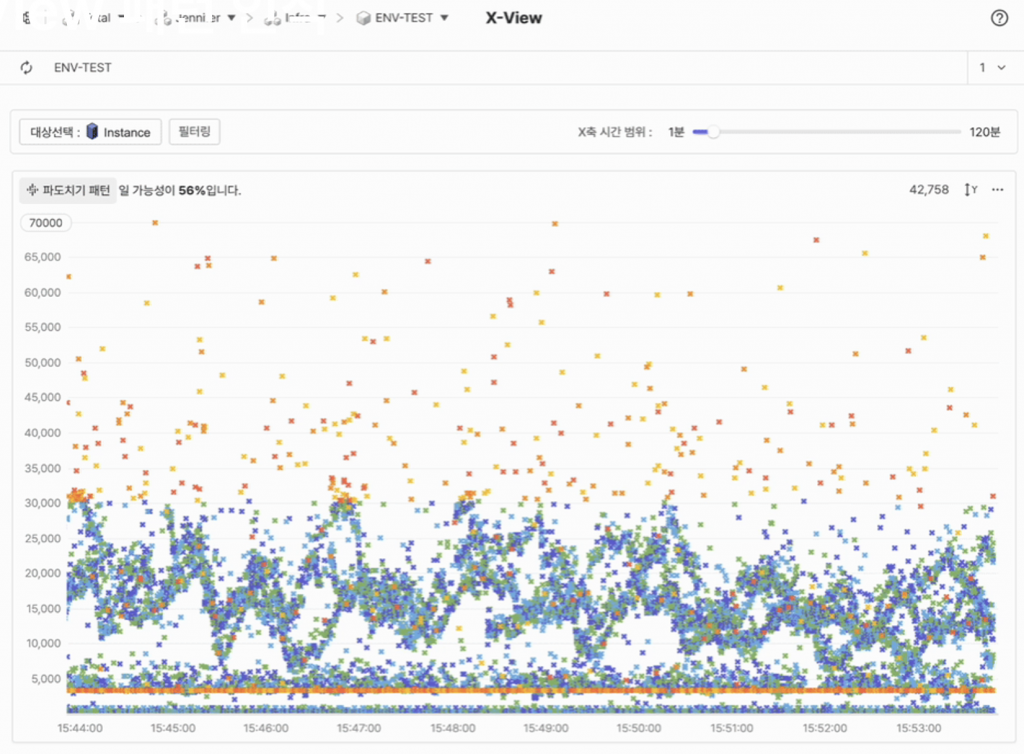
Task: Click the 15:49:00 time axis label
Action: (547, 728)
